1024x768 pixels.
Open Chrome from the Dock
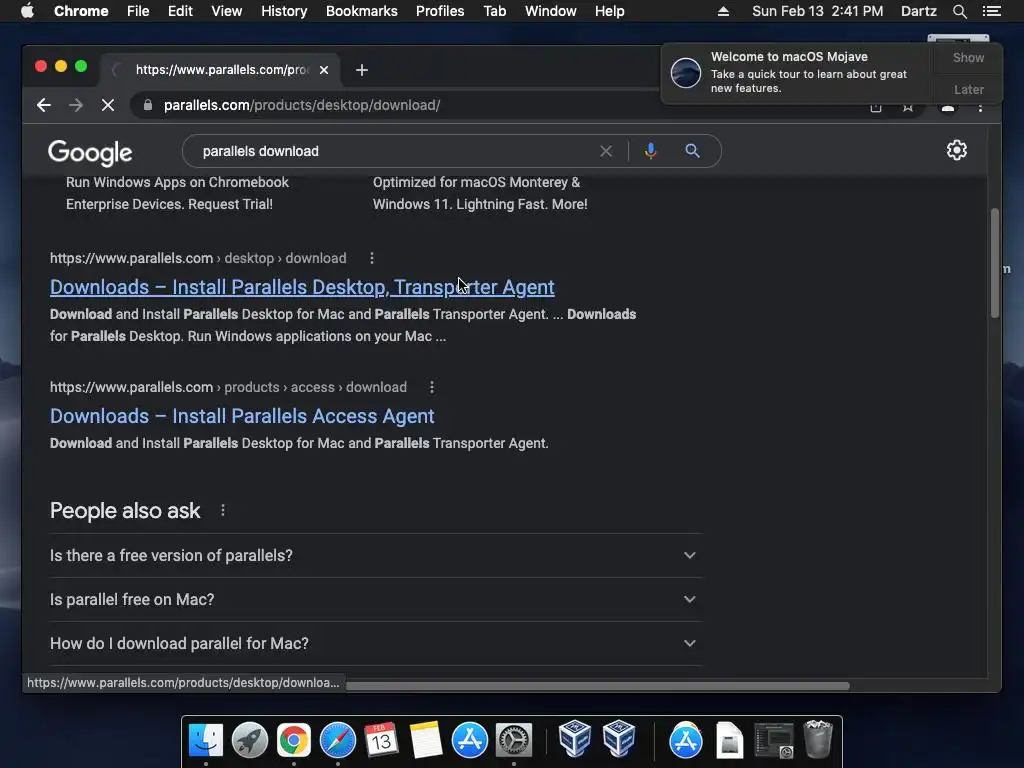point(294,741)
